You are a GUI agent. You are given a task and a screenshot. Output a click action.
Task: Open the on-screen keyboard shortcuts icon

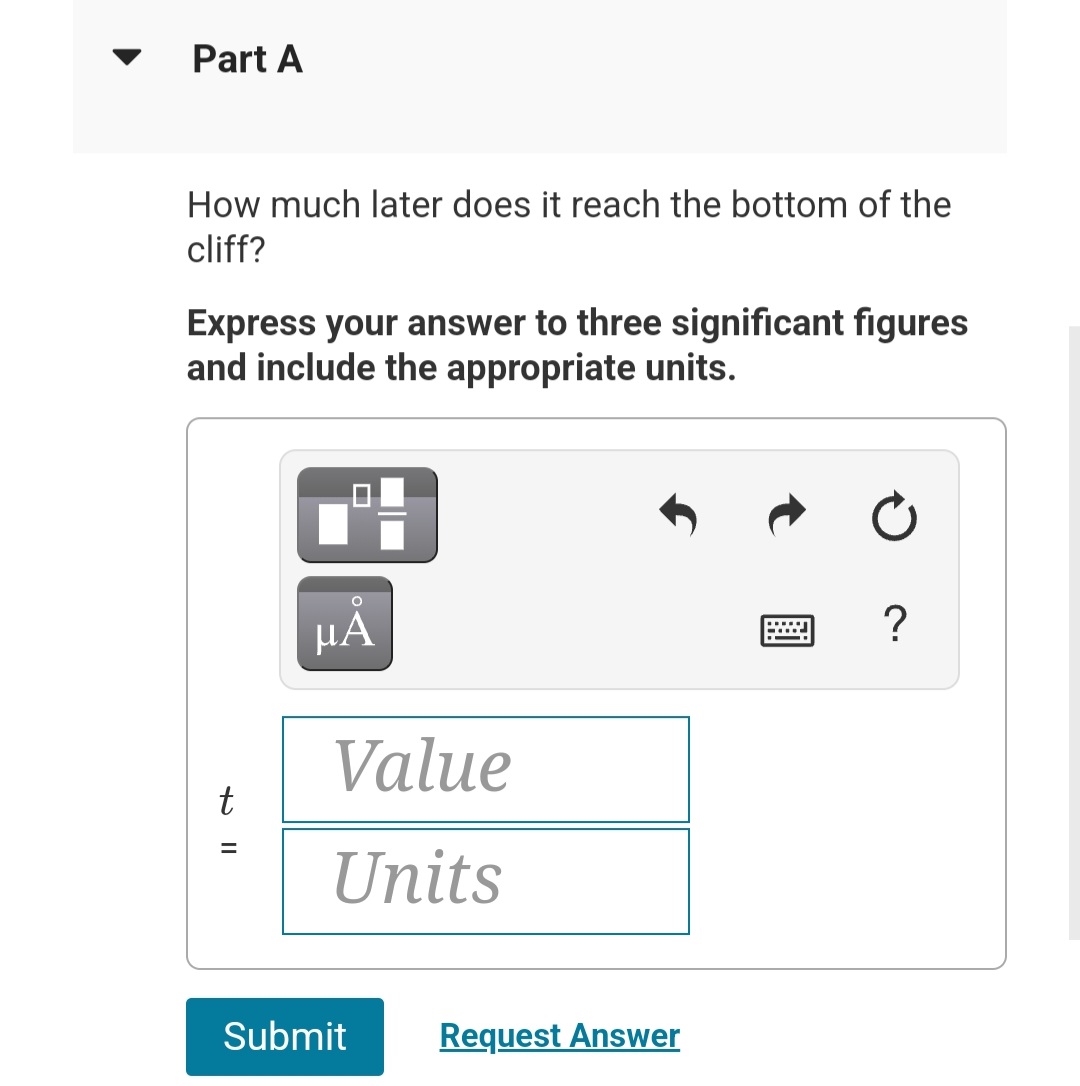pyautogui.click(x=788, y=630)
